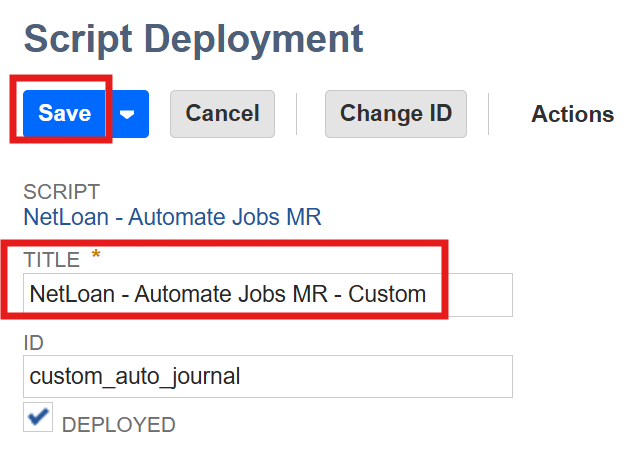Open the NetLoan - Automate Jobs MR script link
The image size is (644, 458).
(172, 216)
